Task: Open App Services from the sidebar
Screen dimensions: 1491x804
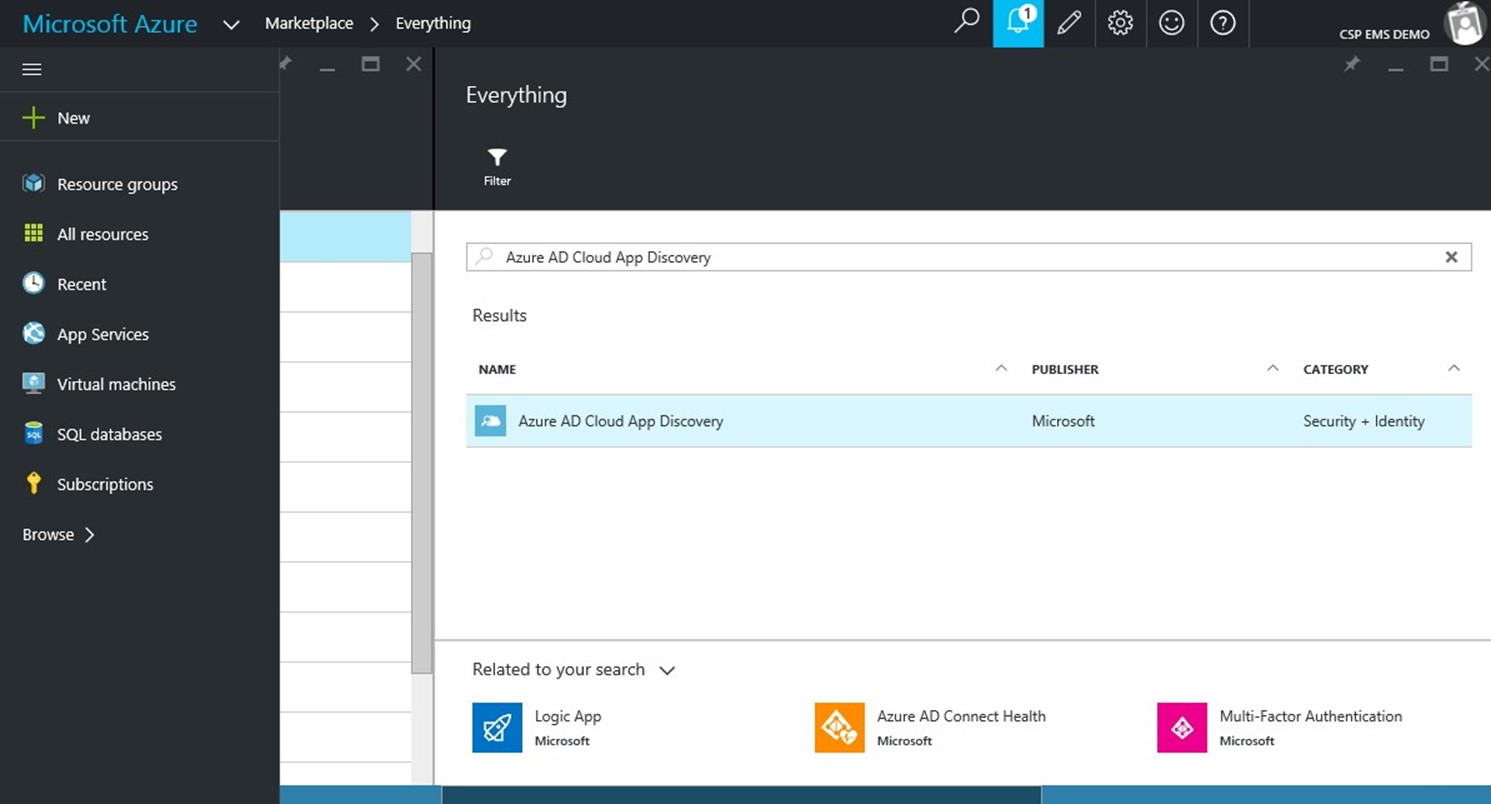Action: pos(104,334)
